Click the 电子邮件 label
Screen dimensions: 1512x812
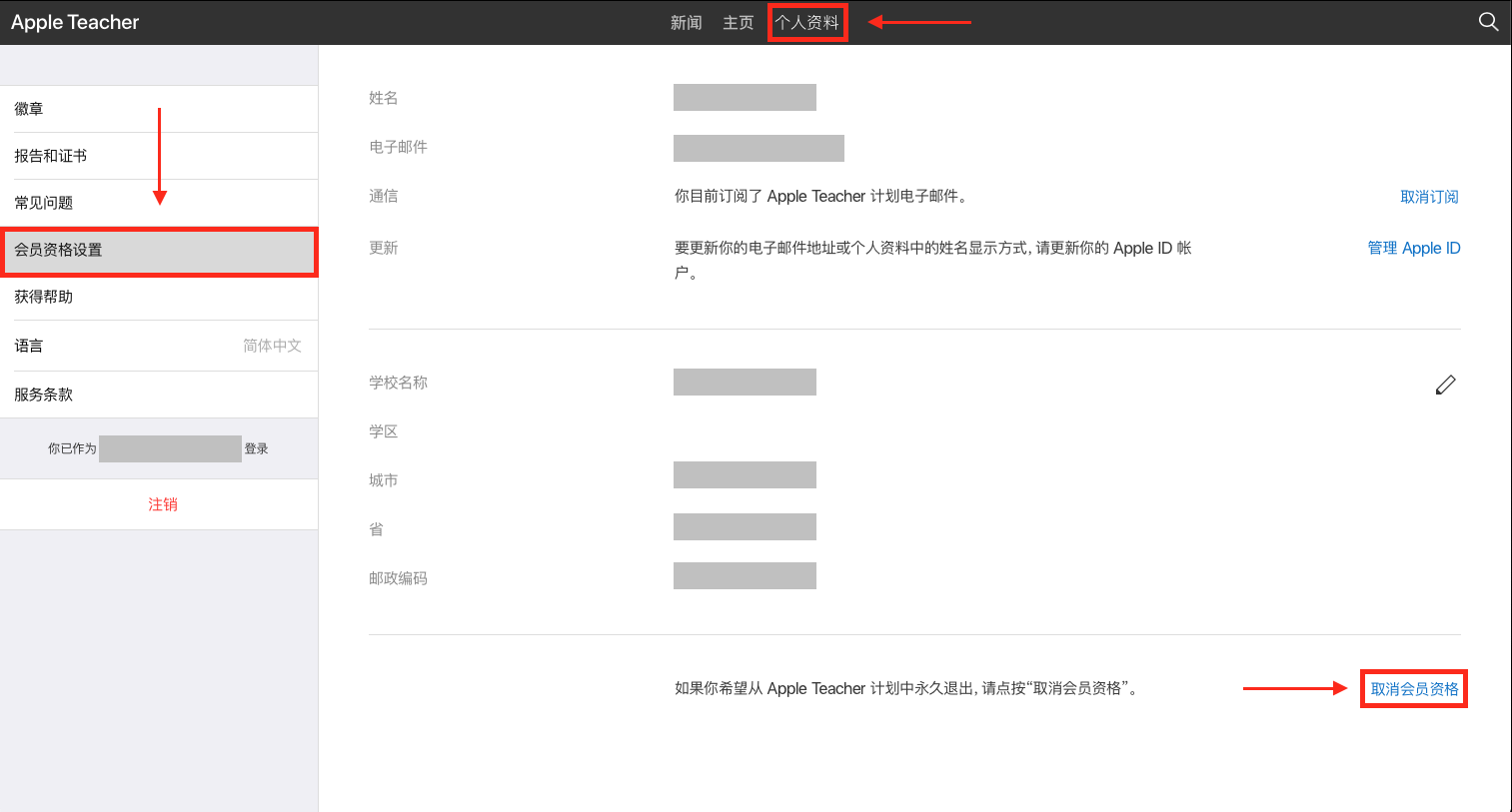(x=399, y=147)
